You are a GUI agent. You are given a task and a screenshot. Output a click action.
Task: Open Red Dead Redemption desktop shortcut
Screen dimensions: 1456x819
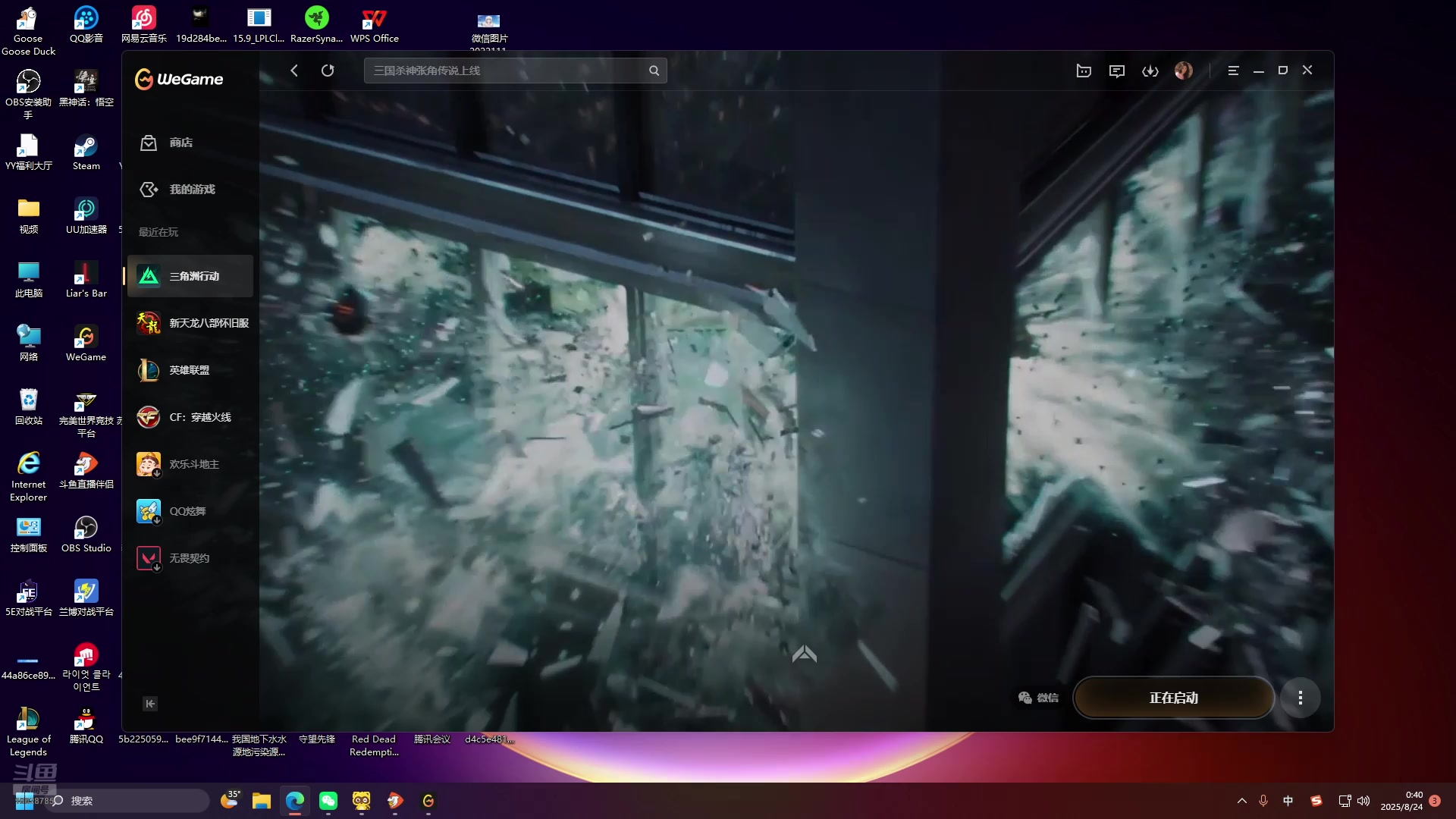click(x=374, y=745)
